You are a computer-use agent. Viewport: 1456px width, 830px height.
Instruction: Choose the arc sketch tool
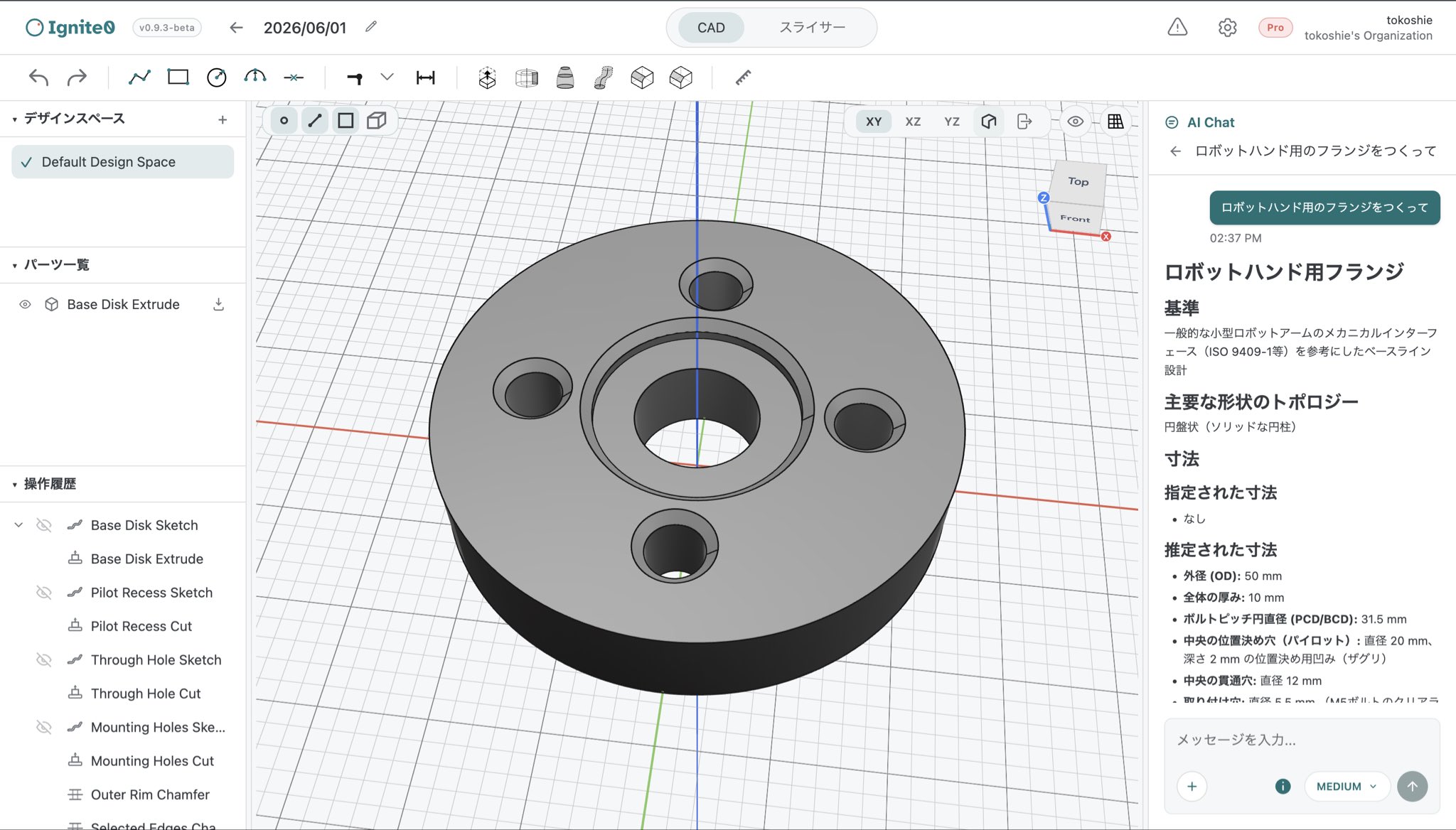pyautogui.click(x=255, y=77)
